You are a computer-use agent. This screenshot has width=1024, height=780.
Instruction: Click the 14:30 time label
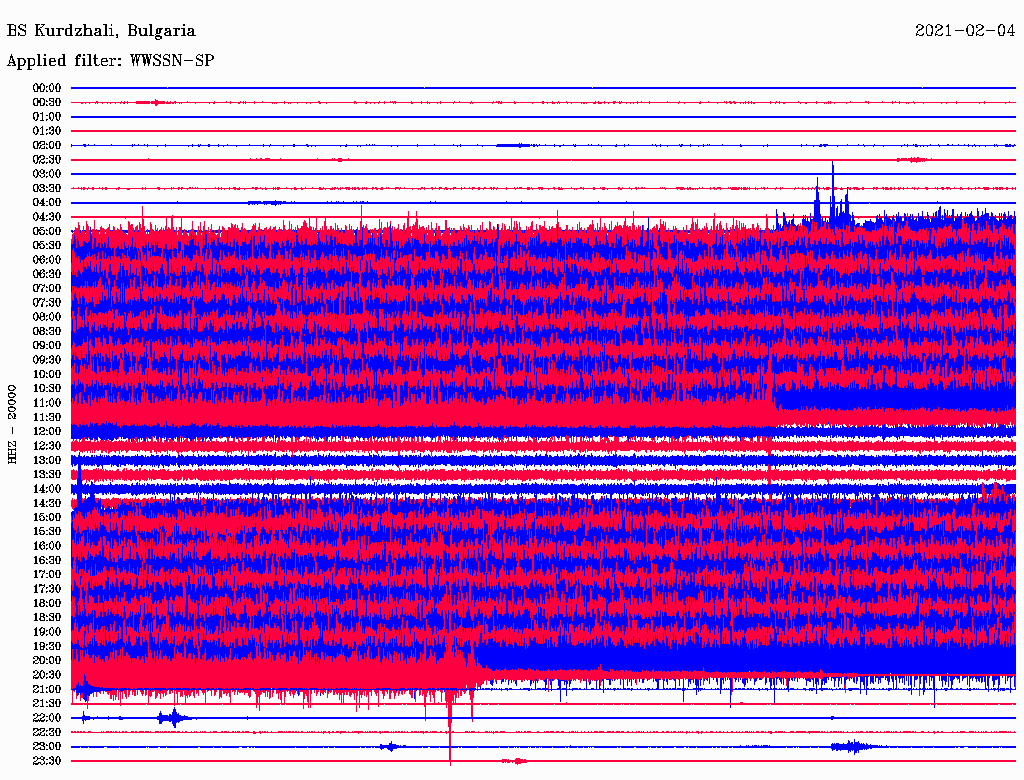click(47, 503)
